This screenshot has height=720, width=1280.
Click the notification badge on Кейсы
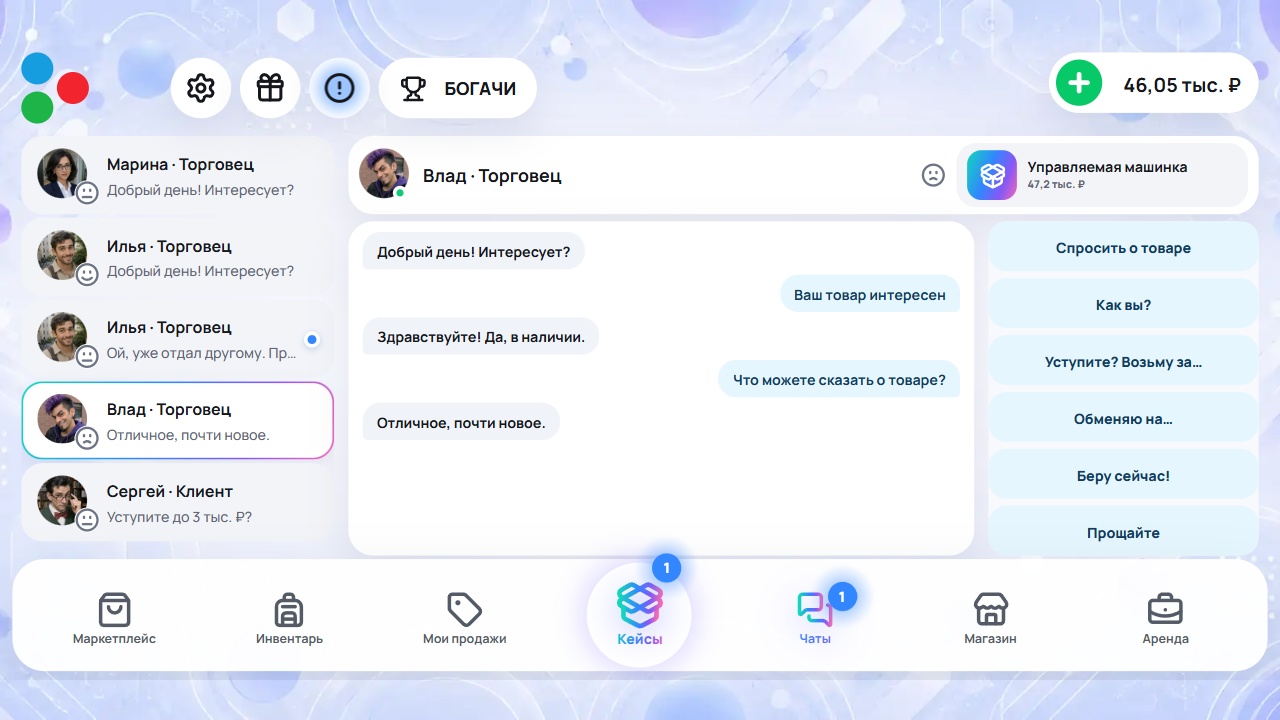point(666,568)
